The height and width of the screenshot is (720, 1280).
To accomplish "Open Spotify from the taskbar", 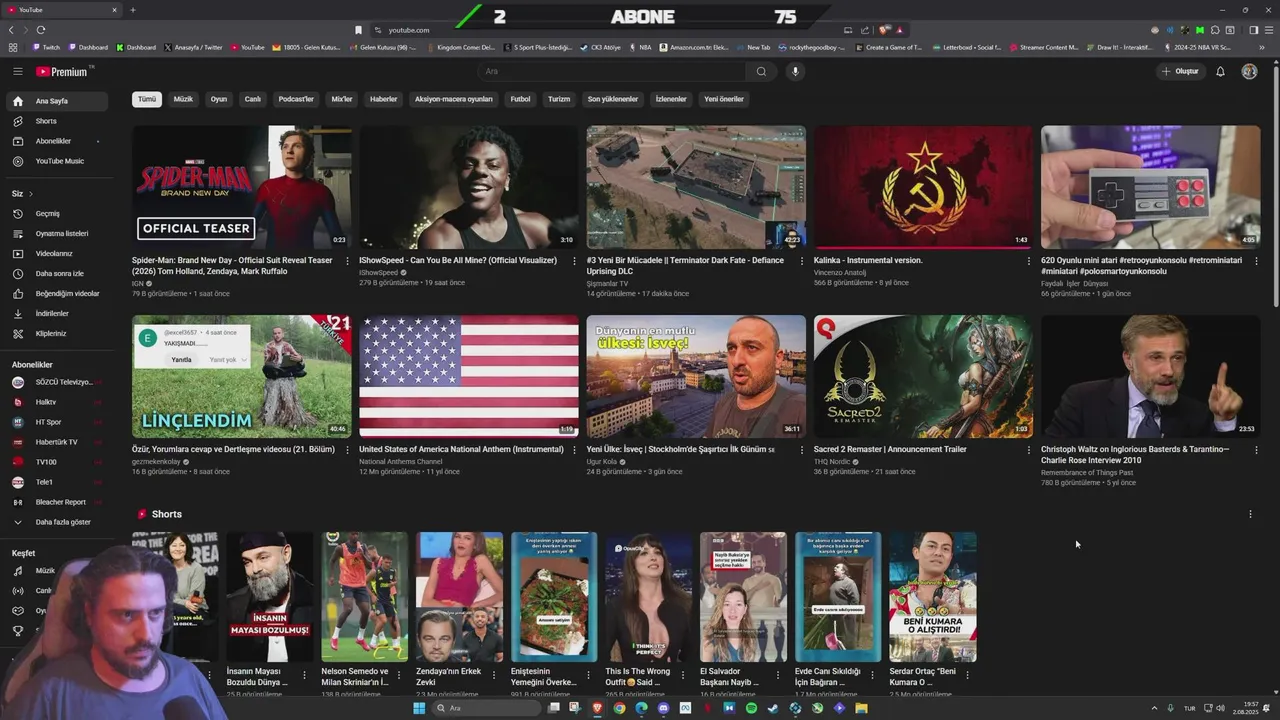I will coord(751,708).
